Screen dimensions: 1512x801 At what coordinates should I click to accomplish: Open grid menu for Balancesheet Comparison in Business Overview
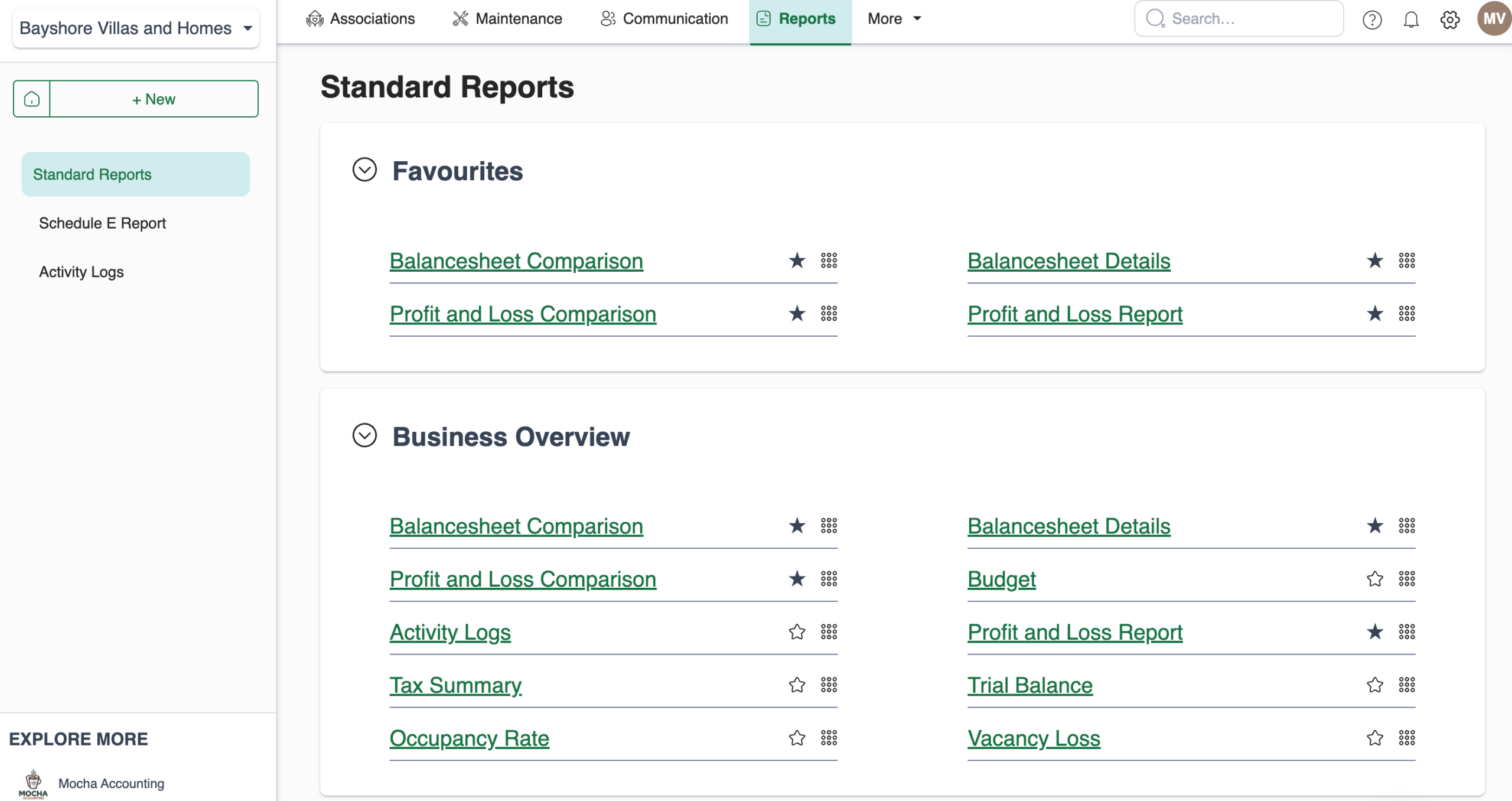pyautogui.click(x=829, y=526)
